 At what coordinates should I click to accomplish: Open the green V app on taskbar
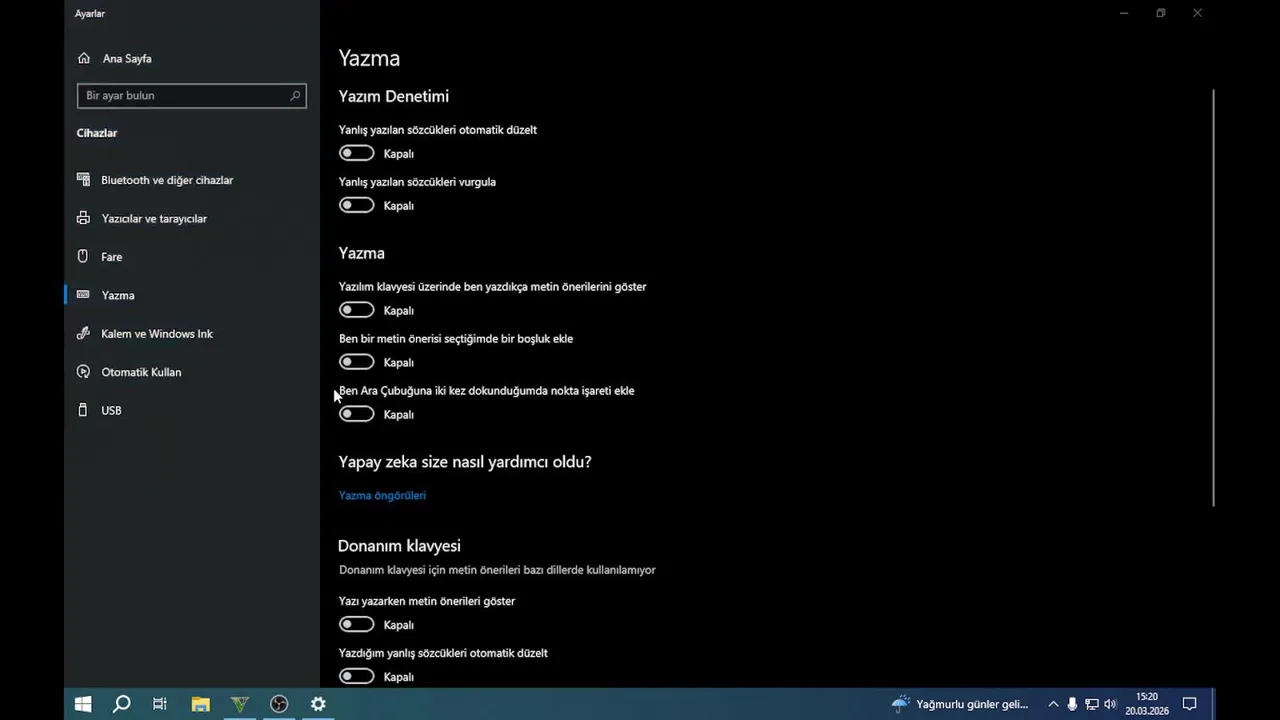pyautogui.click(x=239, y=704)
